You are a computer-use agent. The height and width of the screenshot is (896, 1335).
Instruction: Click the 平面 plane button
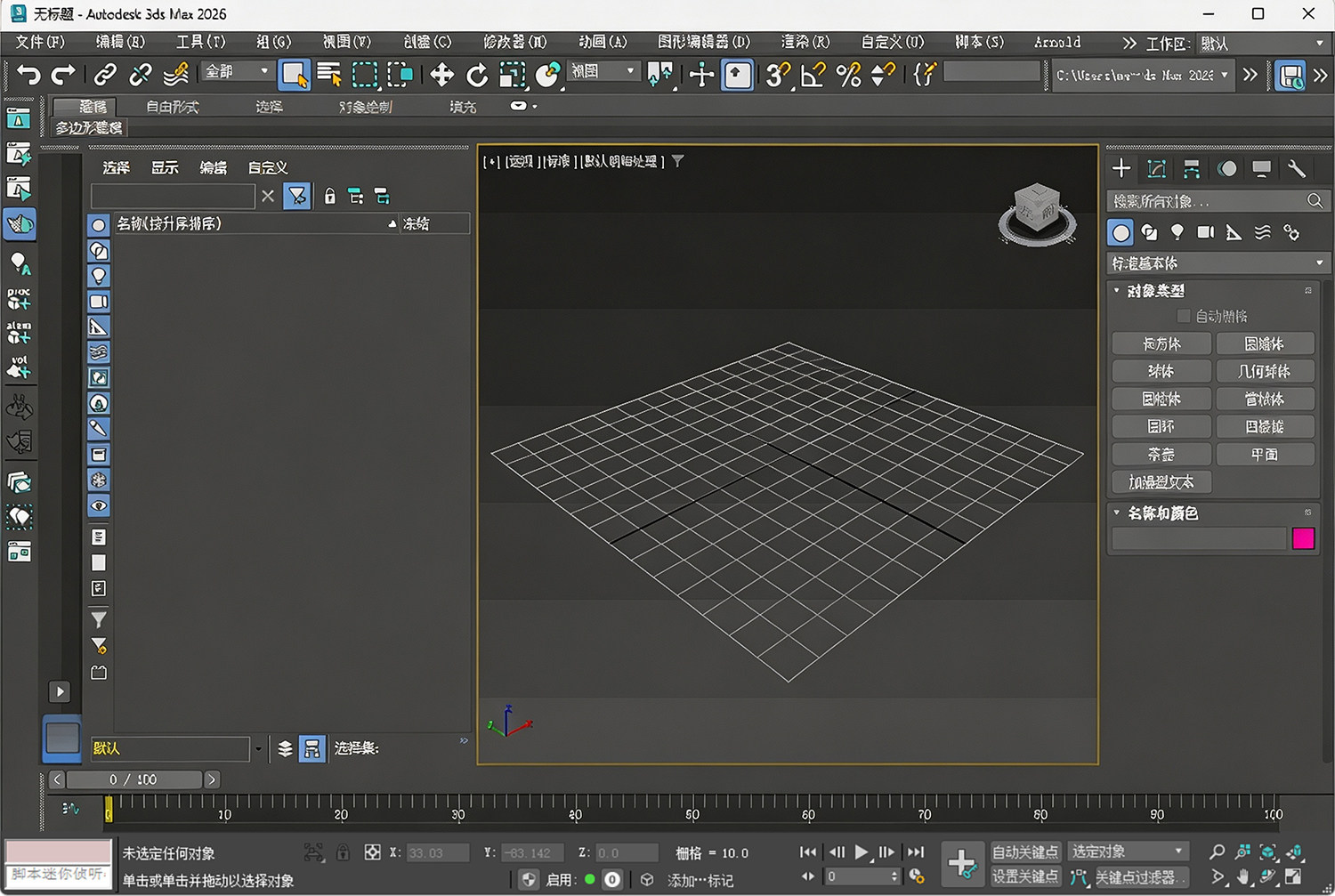(x=1265, y=455)
